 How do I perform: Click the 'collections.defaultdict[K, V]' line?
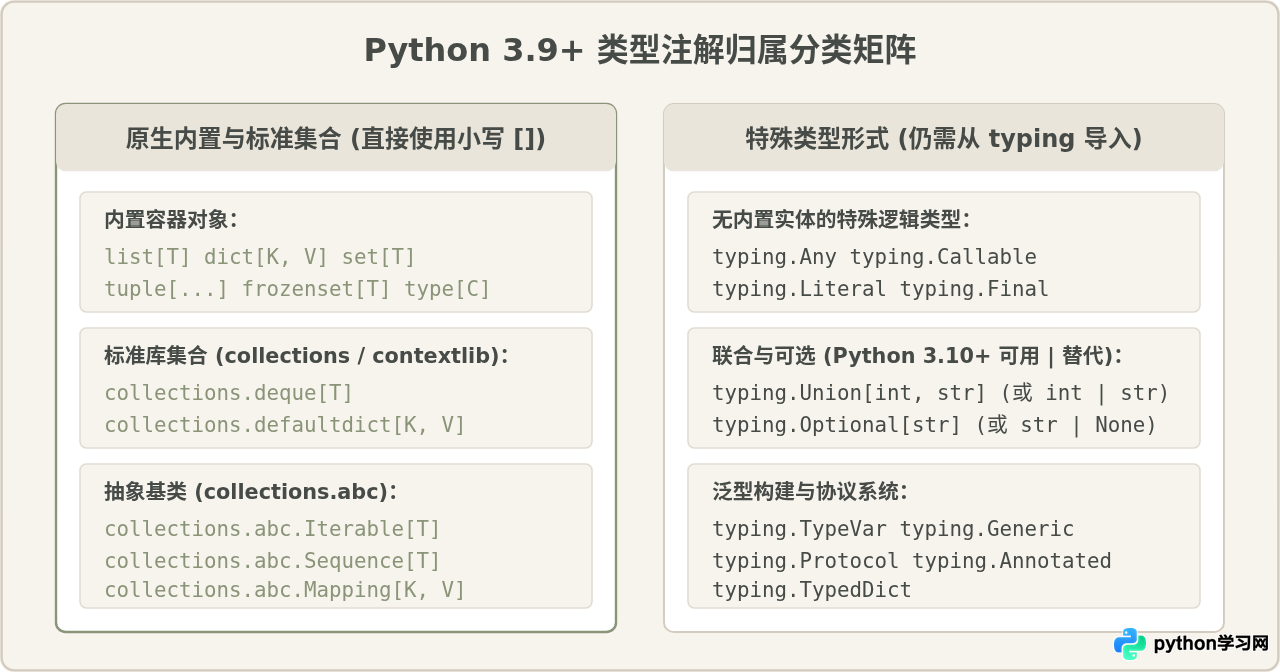(285, 425)
